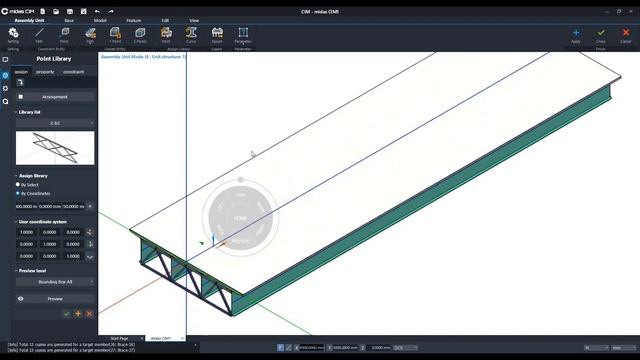This screenshot has height=360, width=640.
Task: Click the Preview button
Action: (55, 299)
